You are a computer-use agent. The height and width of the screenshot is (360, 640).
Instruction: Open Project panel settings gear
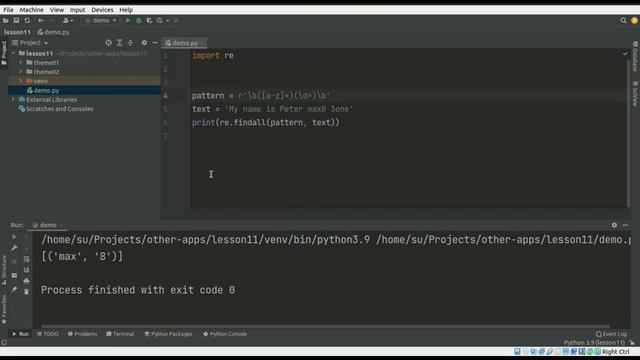click(144, 42)
